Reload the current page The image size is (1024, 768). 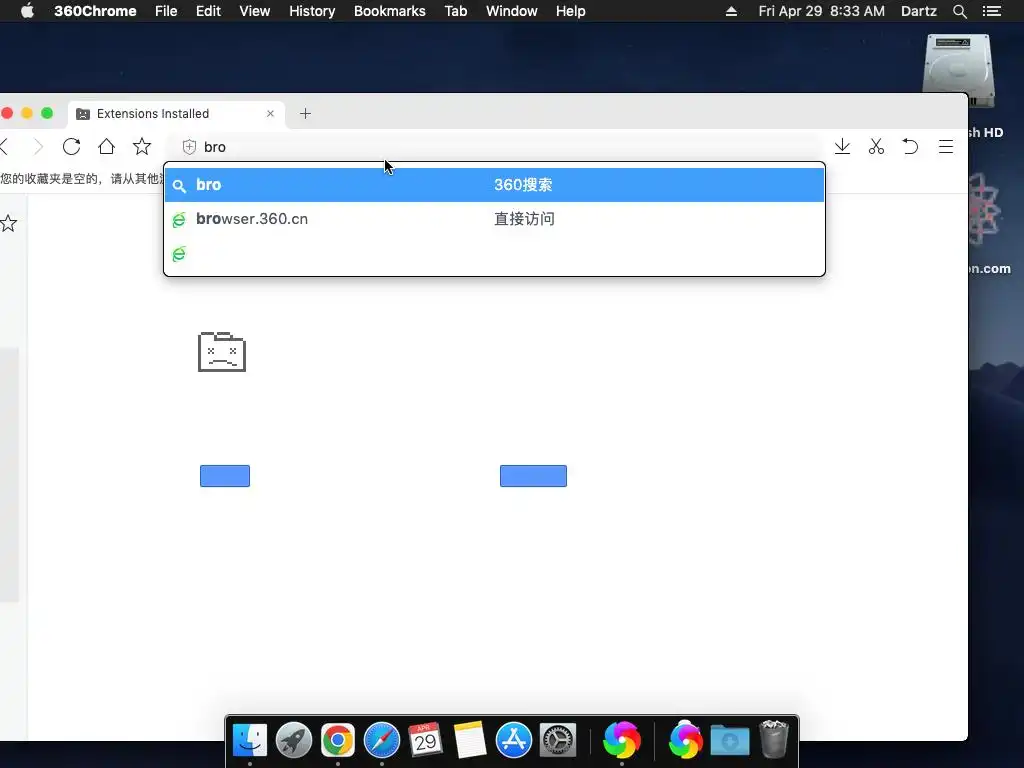click(71, 146)
